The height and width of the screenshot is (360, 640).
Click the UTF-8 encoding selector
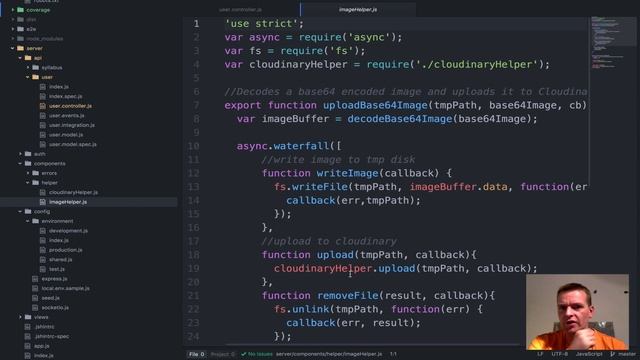tap(560, 354)
